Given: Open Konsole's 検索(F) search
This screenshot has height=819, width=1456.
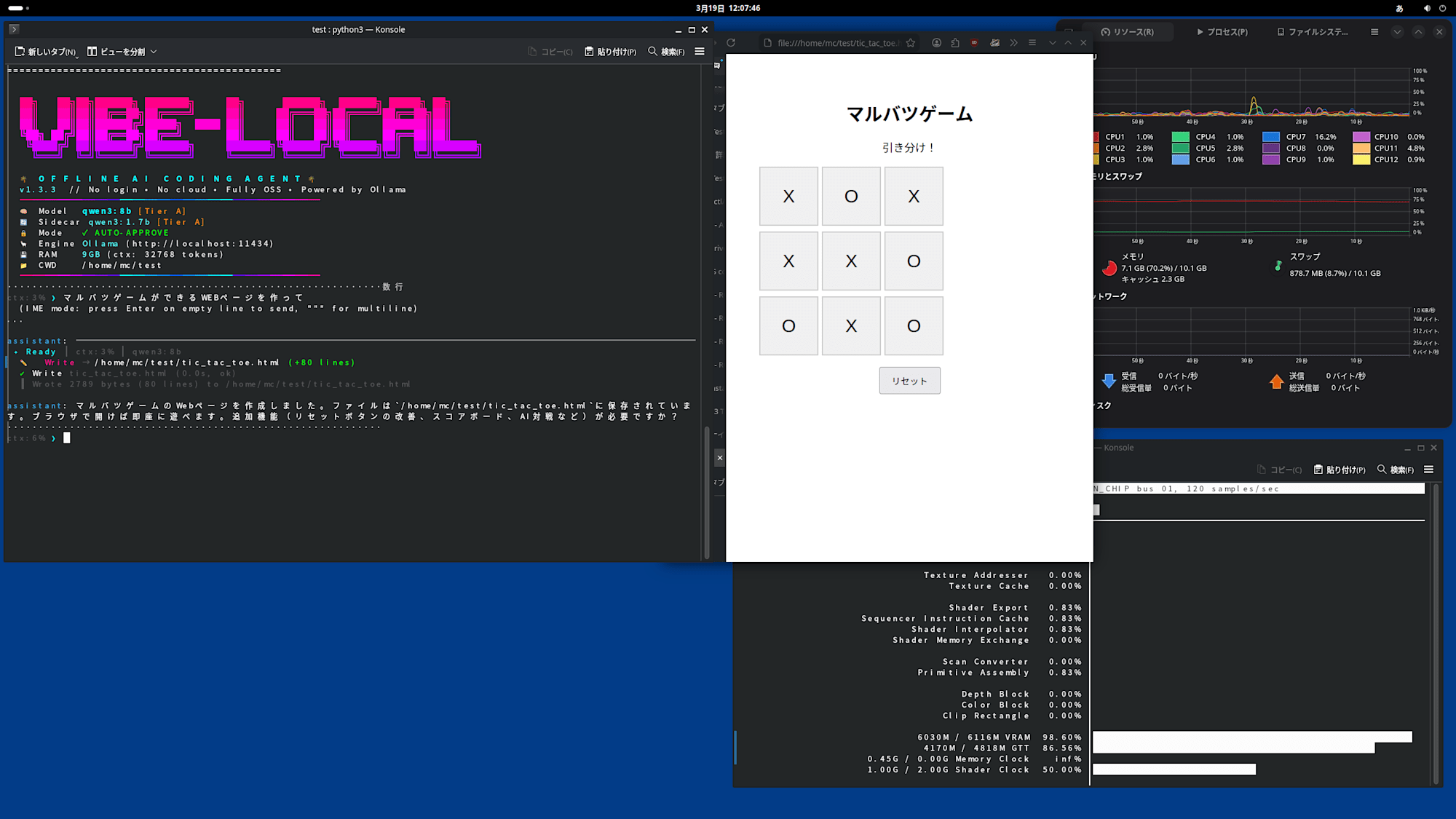Looking at the screenshot, I should click(667, 52).
